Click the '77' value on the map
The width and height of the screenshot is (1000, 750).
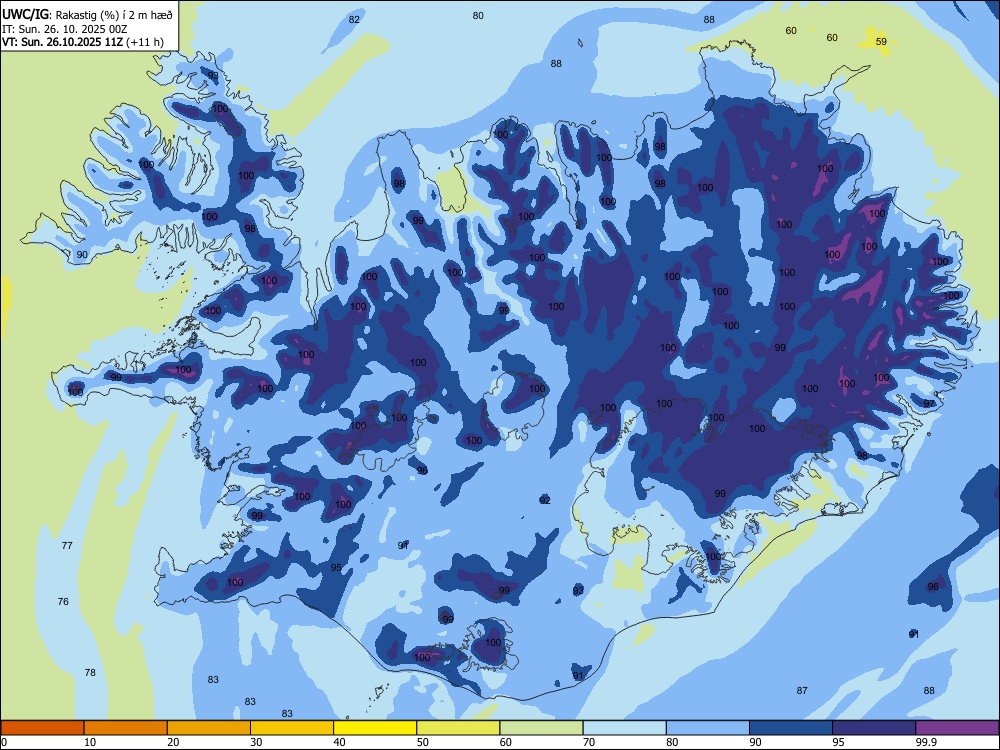point(67,545)
